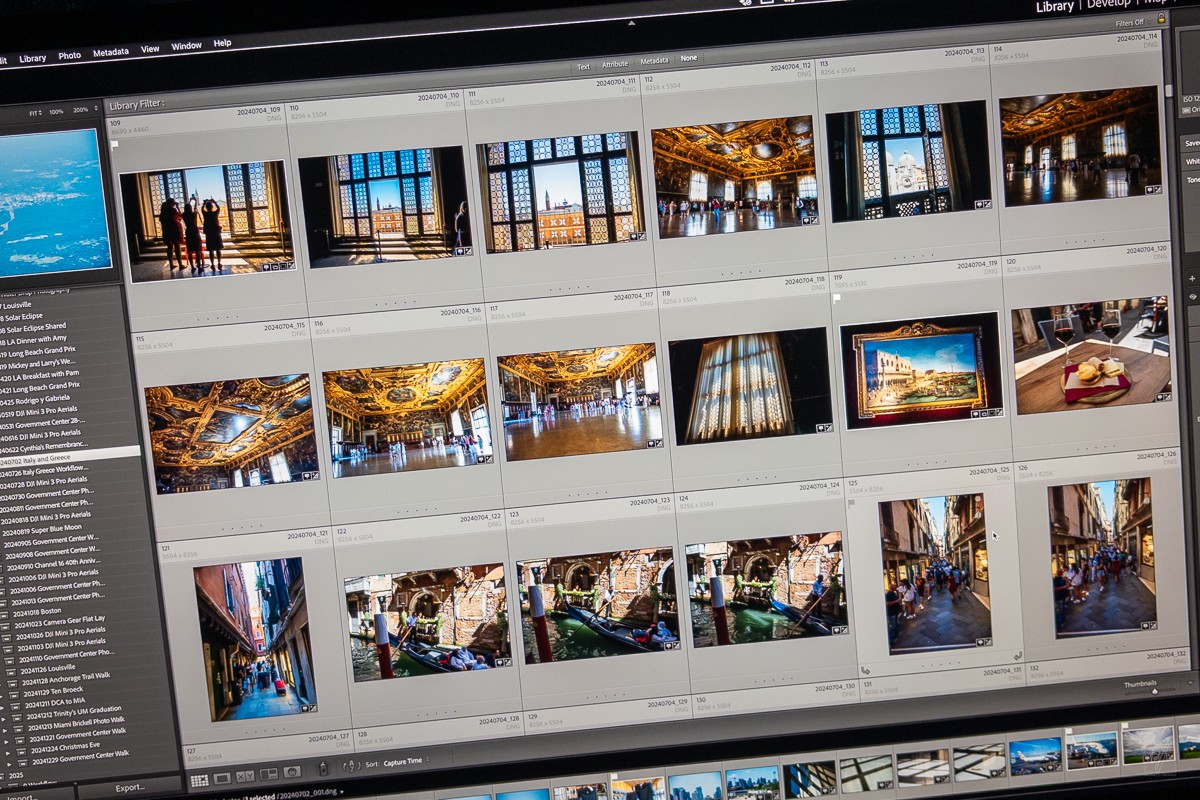Click the Export button
Viewport: 1200px width, 800px height.
pos(130,788)
